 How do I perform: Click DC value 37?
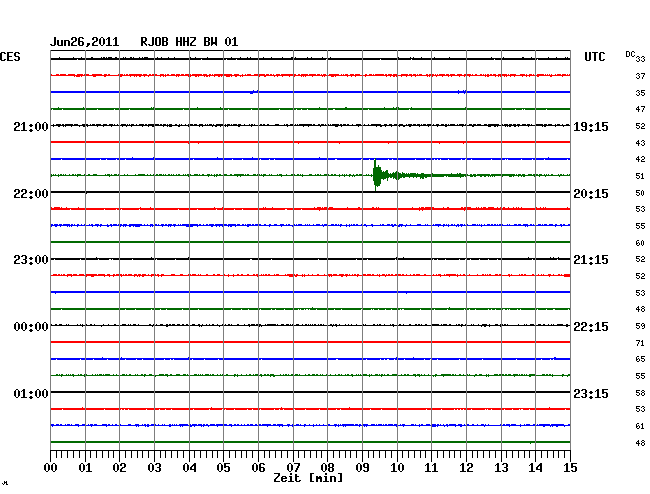coord(640,76)
